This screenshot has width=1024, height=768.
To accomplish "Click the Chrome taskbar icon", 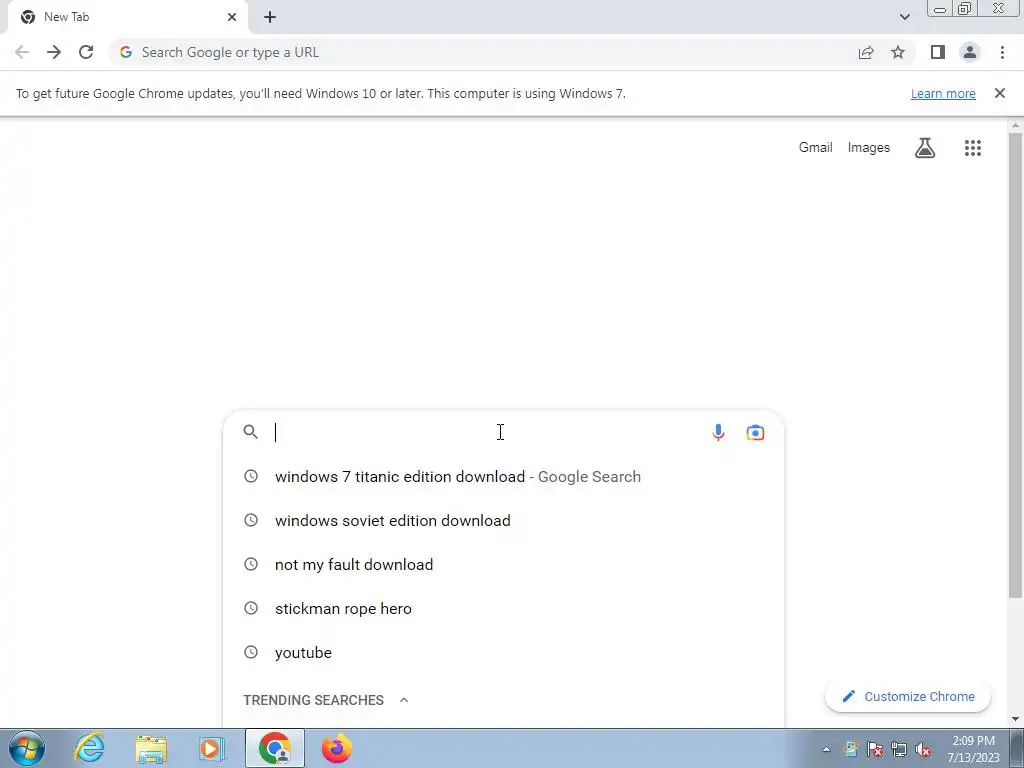I will click(275, 748).
